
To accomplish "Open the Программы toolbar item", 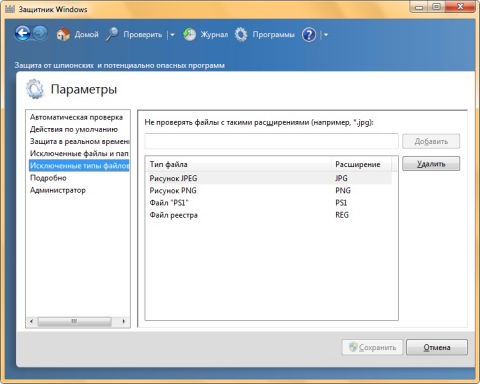I will pyautogui.click(x=274, y=35).
